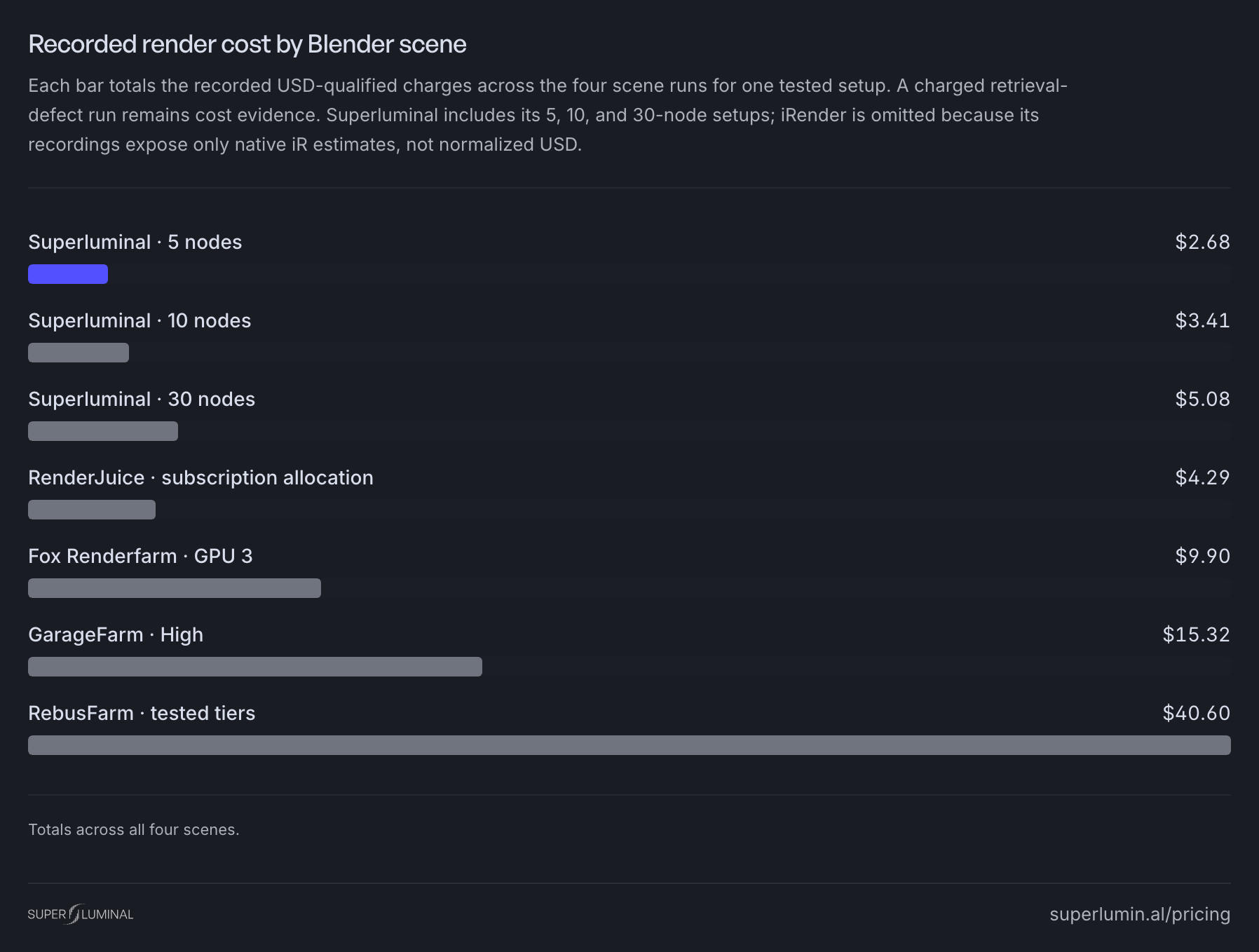Click the RenderJuice subscription allocation bar
1259x952 pixels.
click(92, 510)
